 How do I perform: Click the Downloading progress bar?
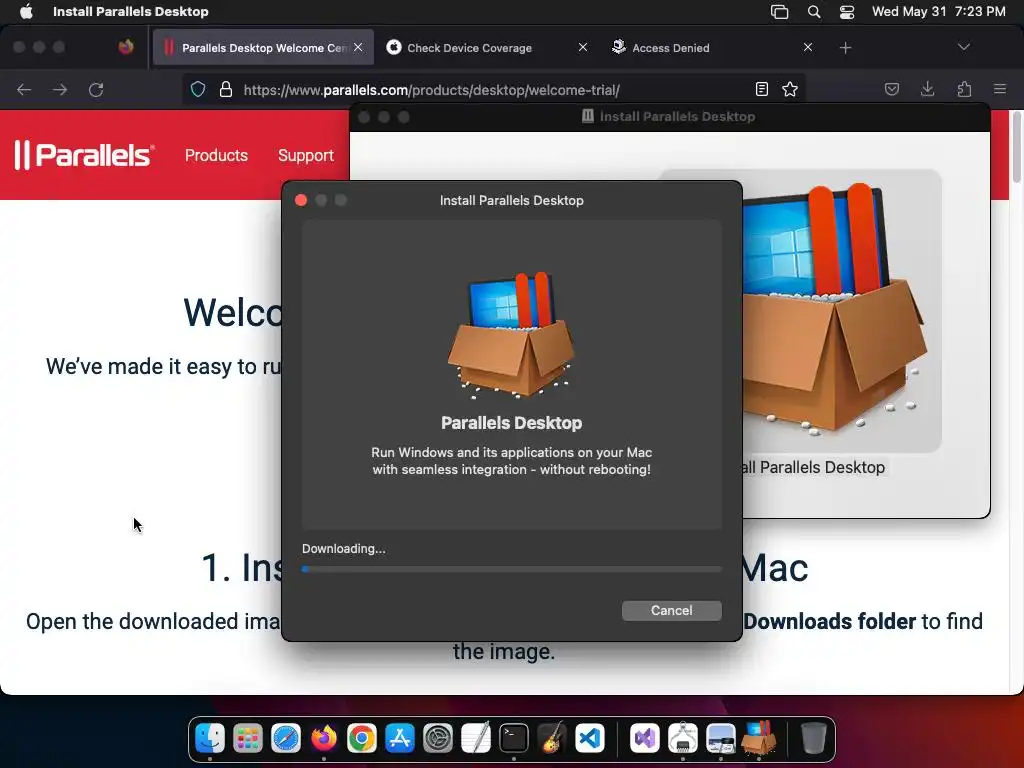[511, 569]
